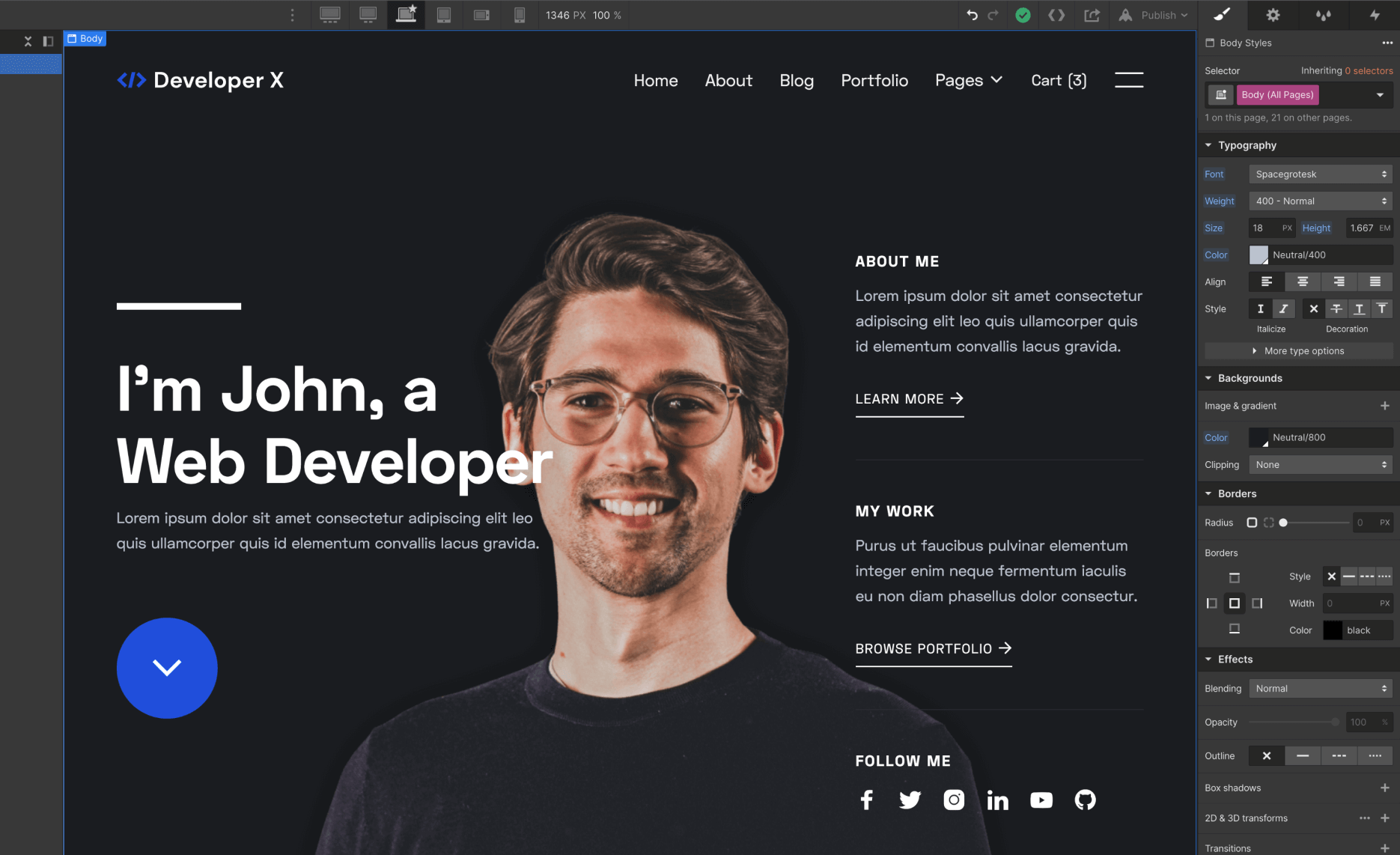1400x855 pixels.
Task: Collapse the Typography section
Action: tap(1208, 144)
